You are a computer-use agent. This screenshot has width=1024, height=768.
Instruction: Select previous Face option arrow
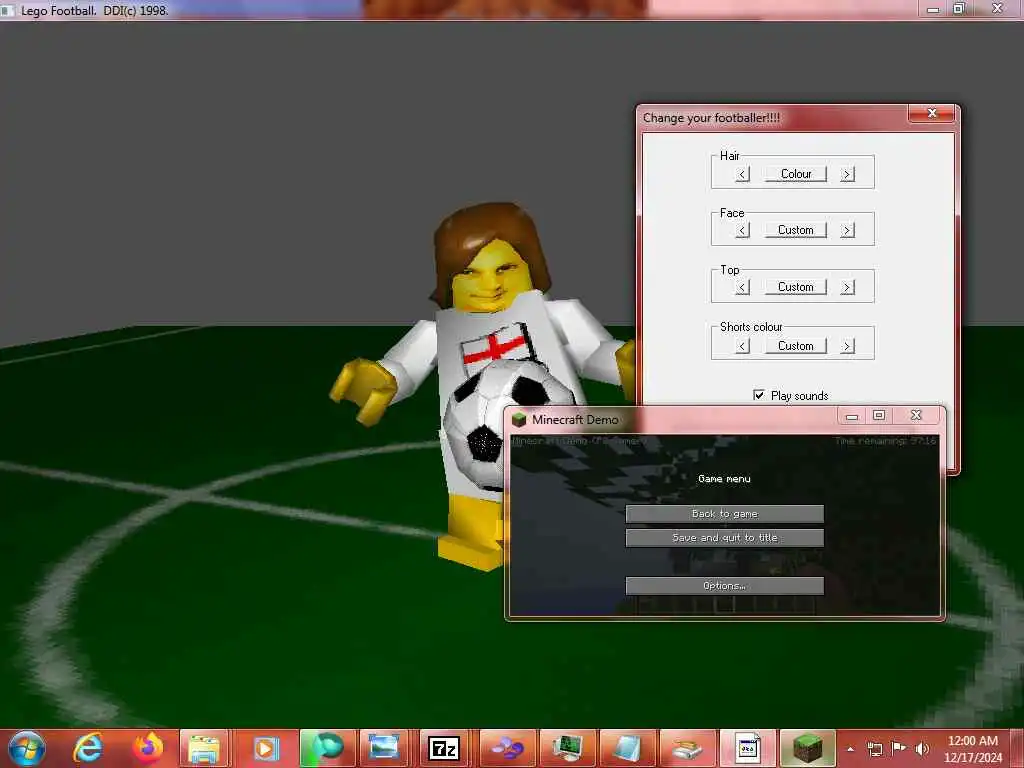click(743, 230)
